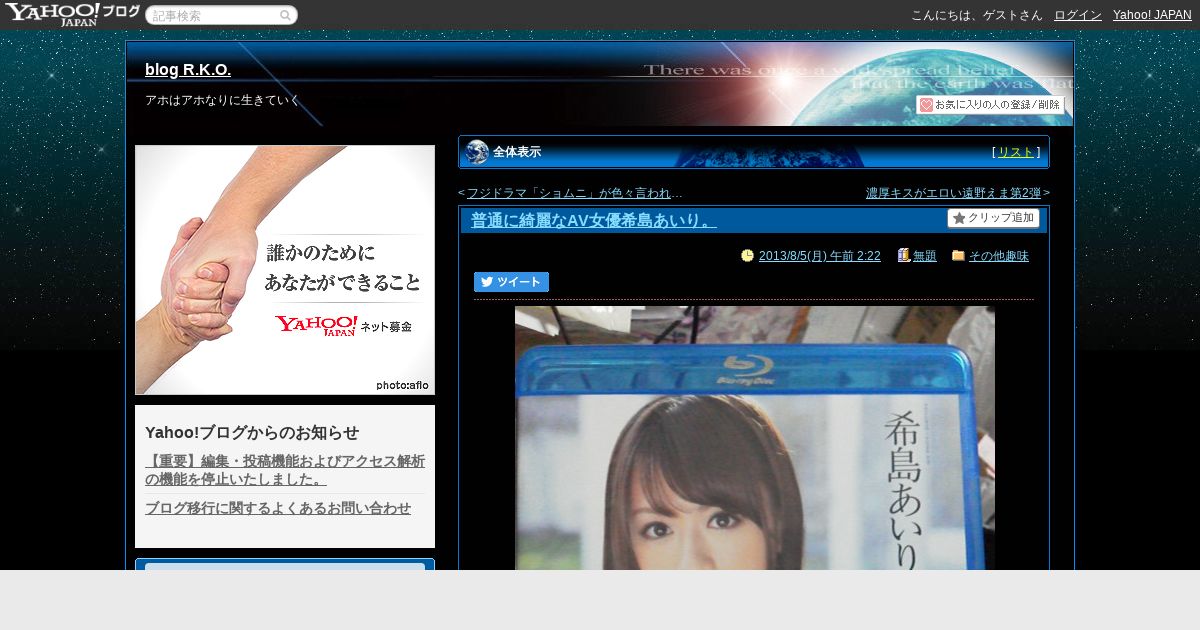
Task: Open the その他趣味 category link
Action: [x=999, y=256]
